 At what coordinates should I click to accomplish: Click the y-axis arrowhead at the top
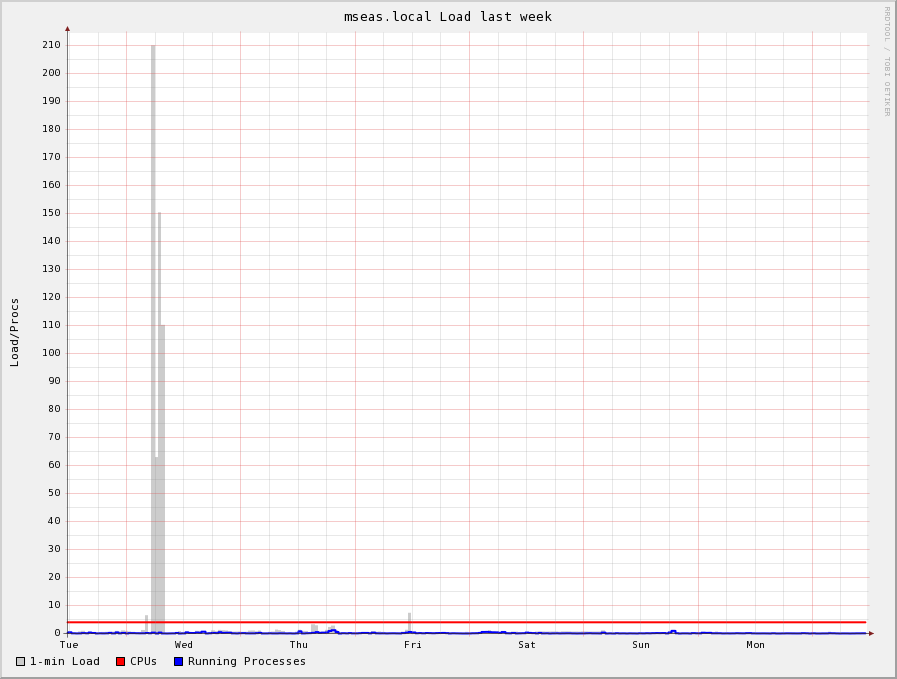coord(68,29)
